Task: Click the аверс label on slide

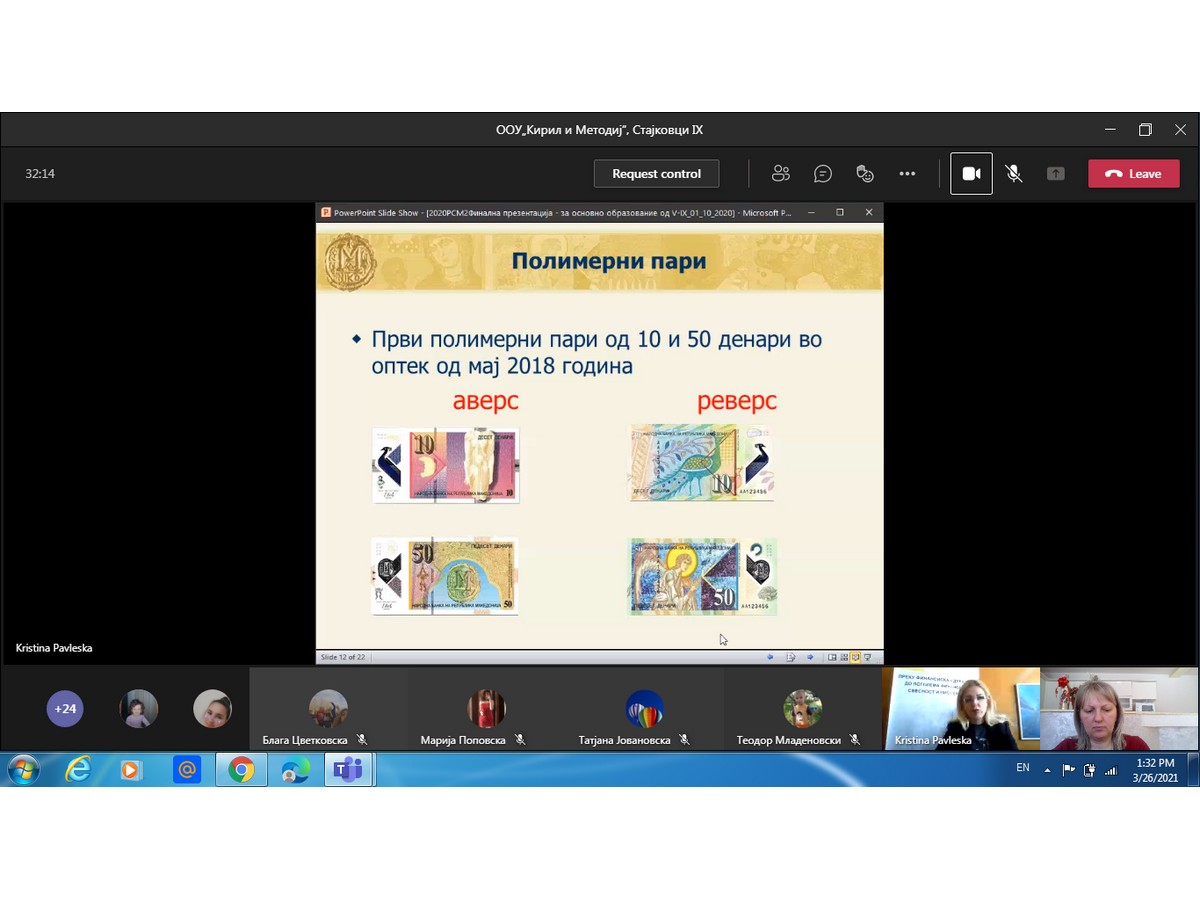Action: coord(486,401)
